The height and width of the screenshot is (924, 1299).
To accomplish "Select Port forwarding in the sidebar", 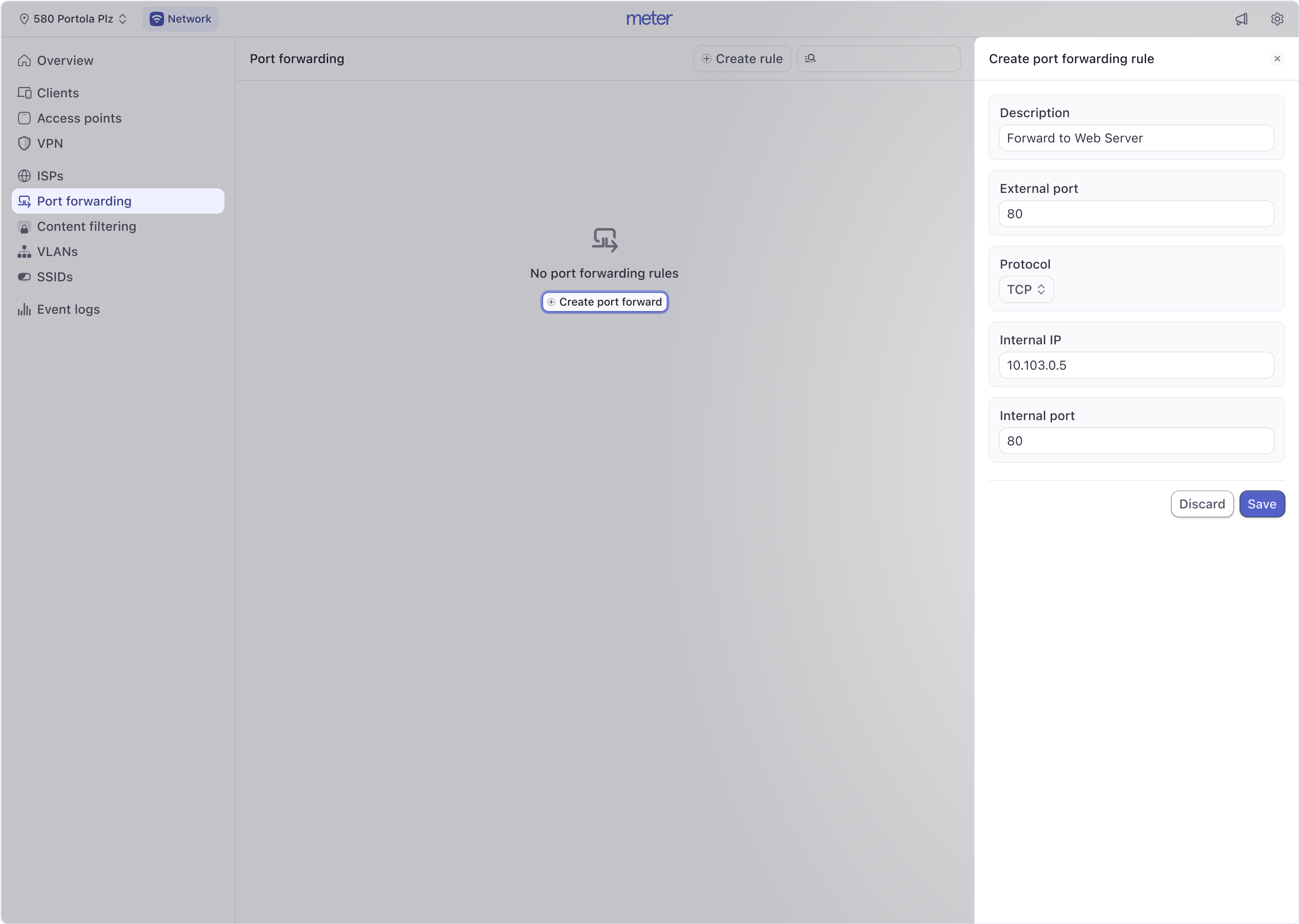I will click(118, 201).
